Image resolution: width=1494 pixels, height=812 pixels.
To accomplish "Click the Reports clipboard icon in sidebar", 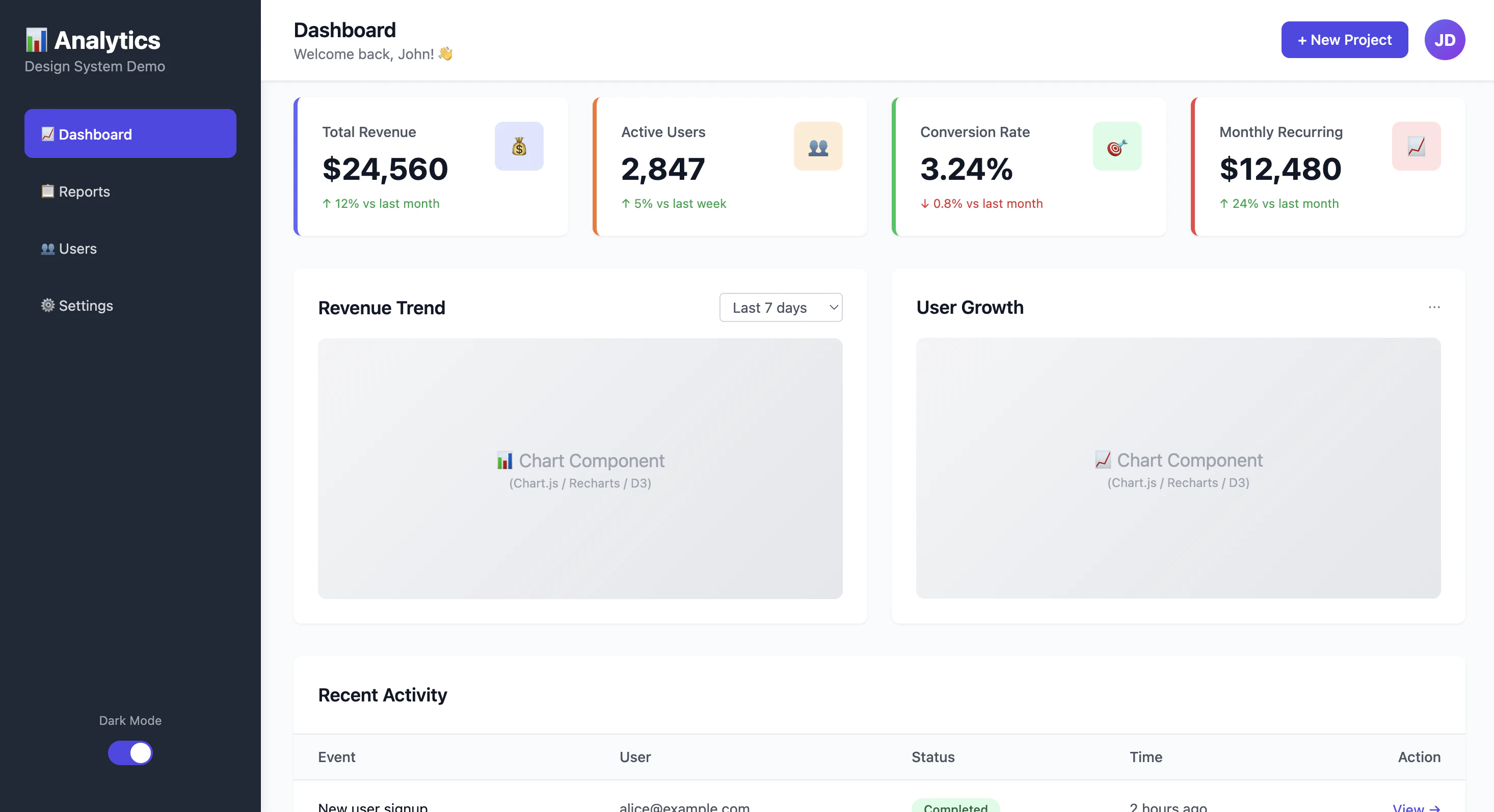I will (x=47, y=192).
